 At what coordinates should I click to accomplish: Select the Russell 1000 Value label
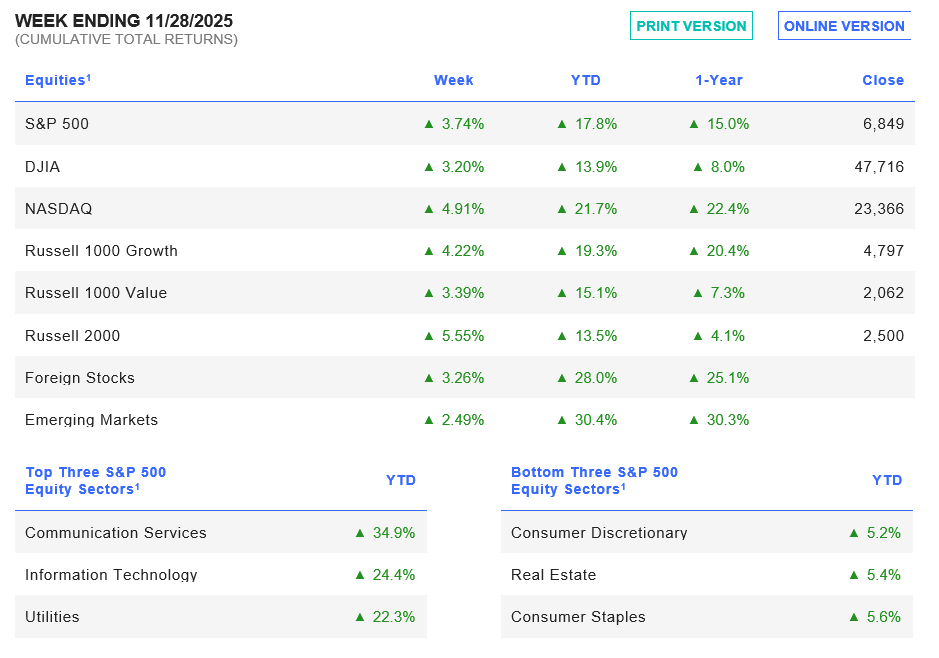click(96, 293)
